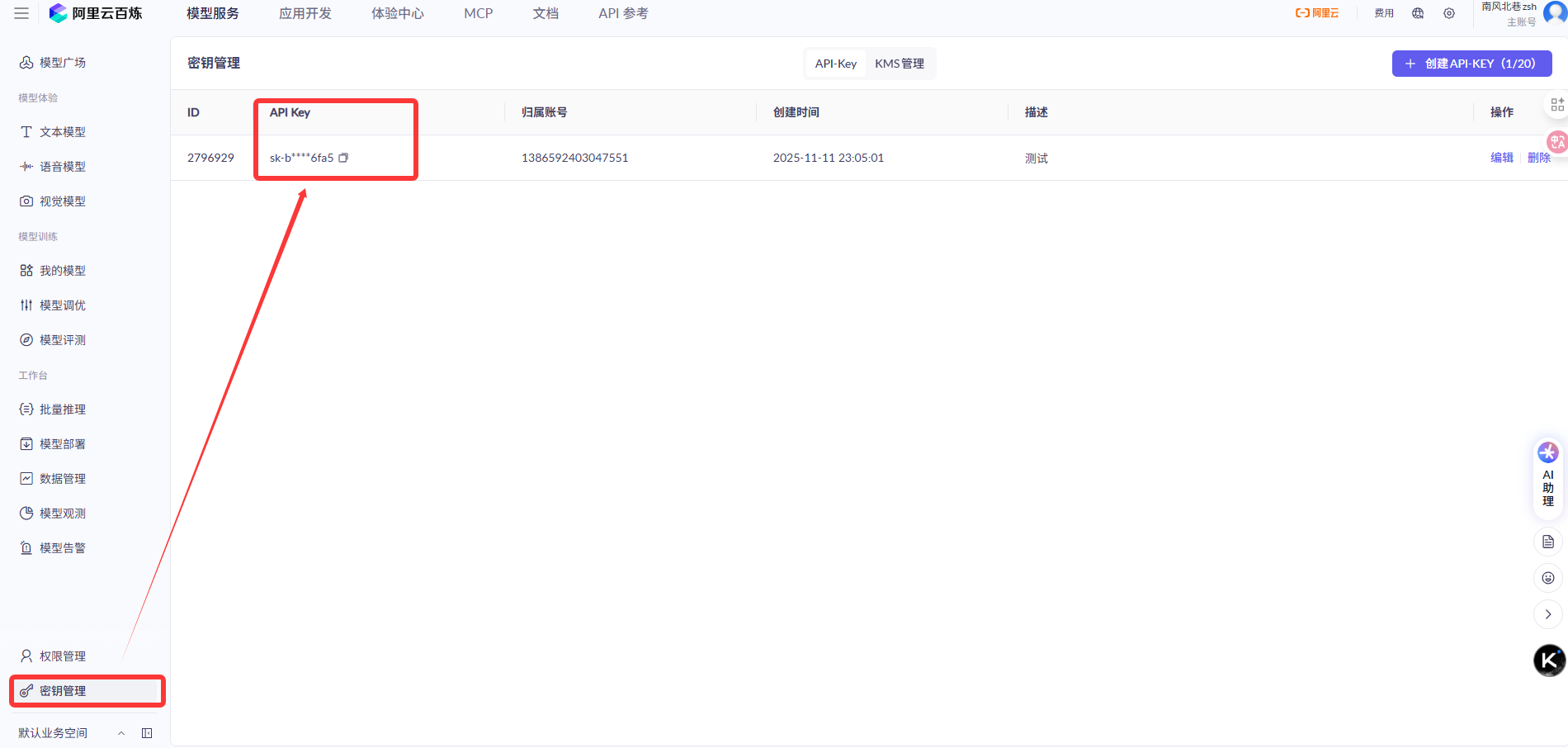Click 编辑 for key 2796929
This screenshot has width=1568, height=748.
click(1502, 158)
